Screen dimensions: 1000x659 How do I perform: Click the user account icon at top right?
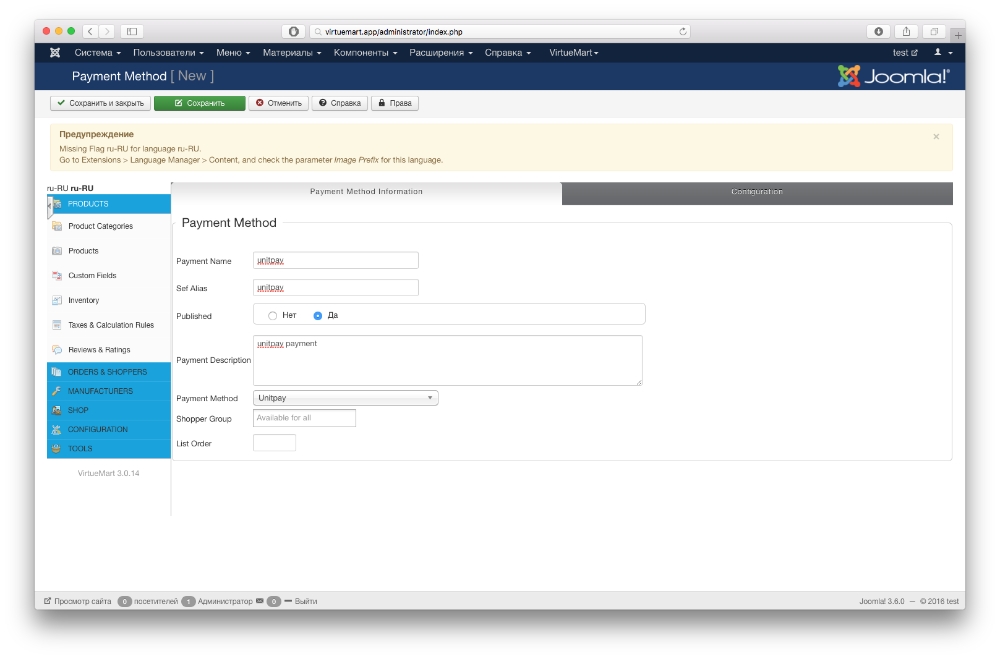[x=938, y=52]
